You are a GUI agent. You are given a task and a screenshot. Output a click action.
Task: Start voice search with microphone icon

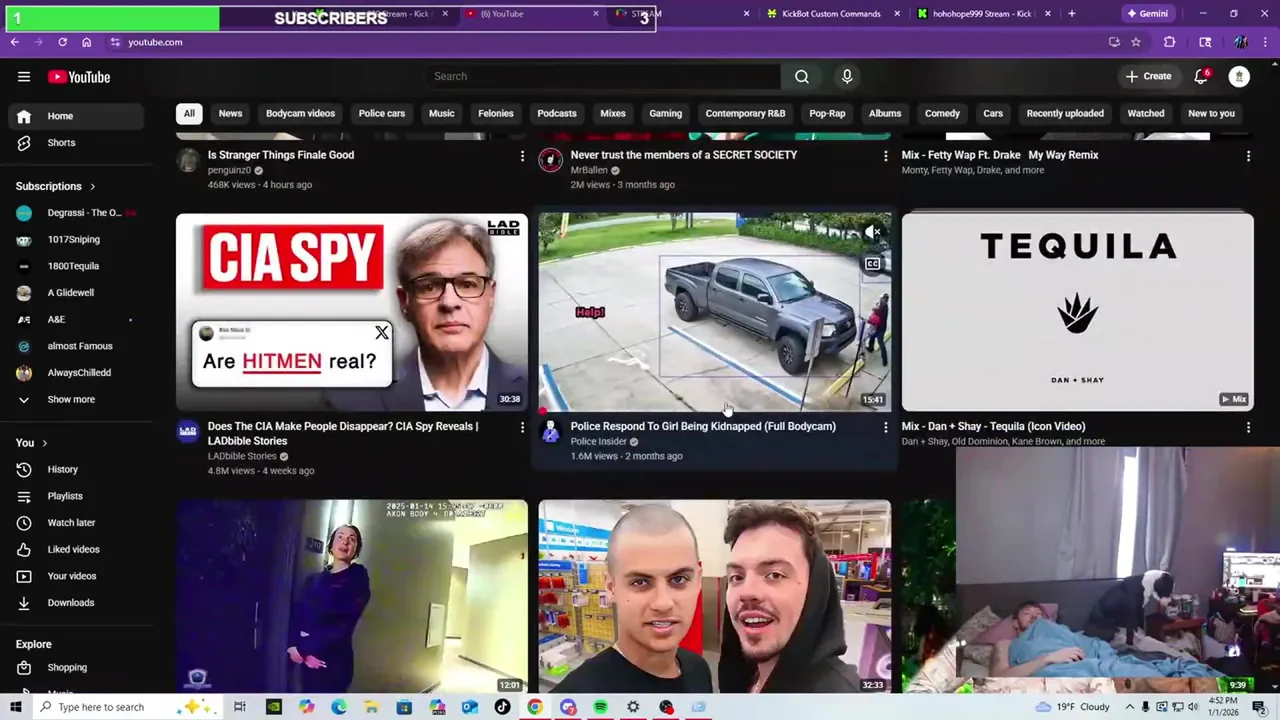coord(847,76)
